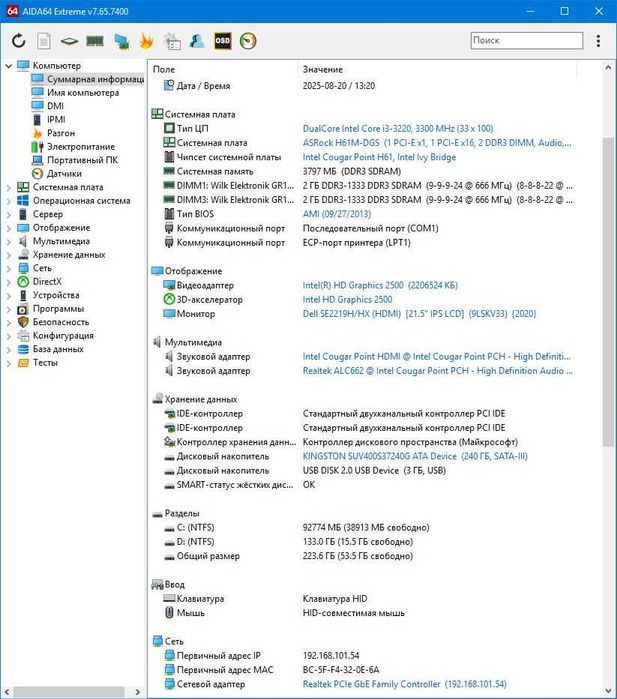Open the Report page icon
This screenshot has height=699, width=617.
(44, 41)
